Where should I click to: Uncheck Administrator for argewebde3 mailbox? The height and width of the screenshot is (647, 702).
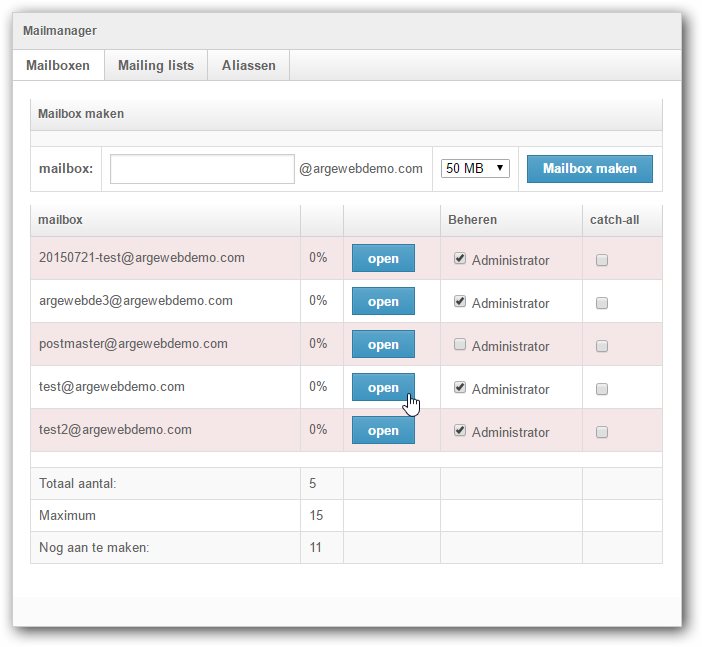coord(460,302)
